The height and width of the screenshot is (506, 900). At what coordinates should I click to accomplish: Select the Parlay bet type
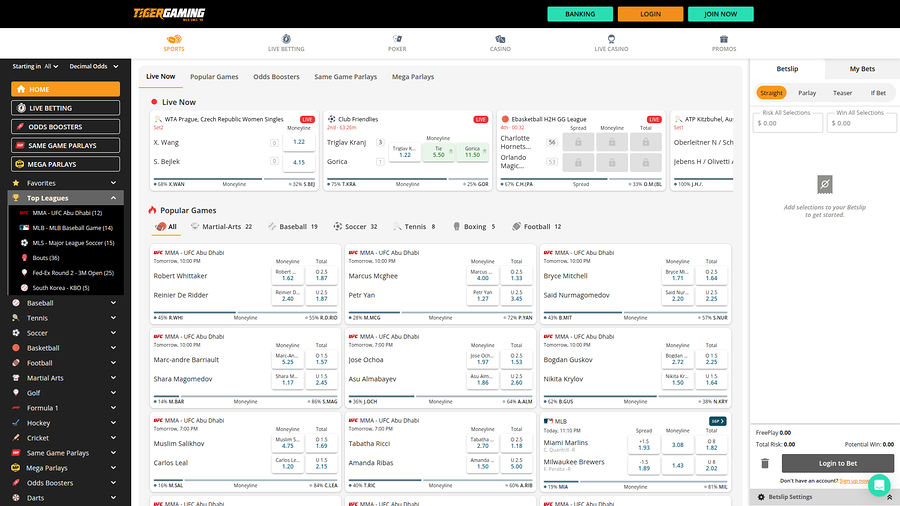pyautogui.click(x=807, y=93)
